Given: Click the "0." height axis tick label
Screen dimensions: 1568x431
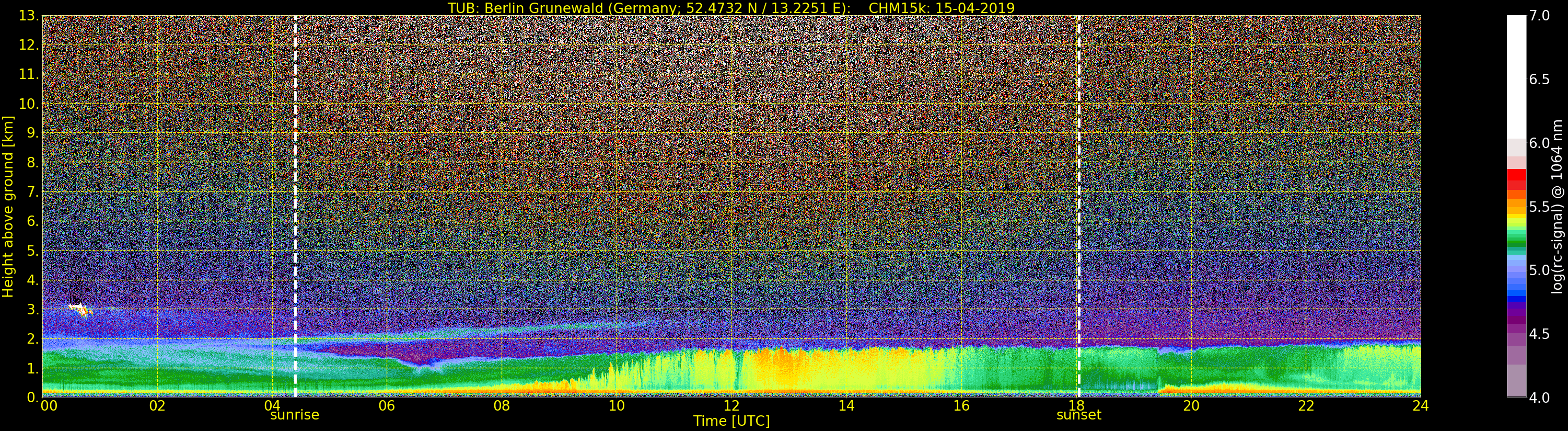Looking at the screenshot, I should pos(32,397).
